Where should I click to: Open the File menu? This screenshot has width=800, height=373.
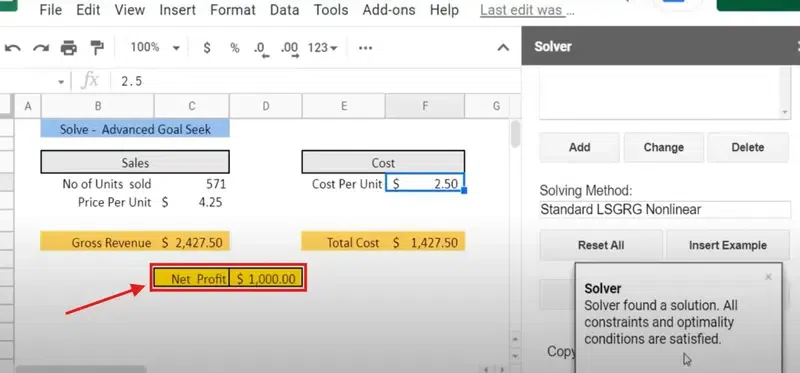click(51, 10)
